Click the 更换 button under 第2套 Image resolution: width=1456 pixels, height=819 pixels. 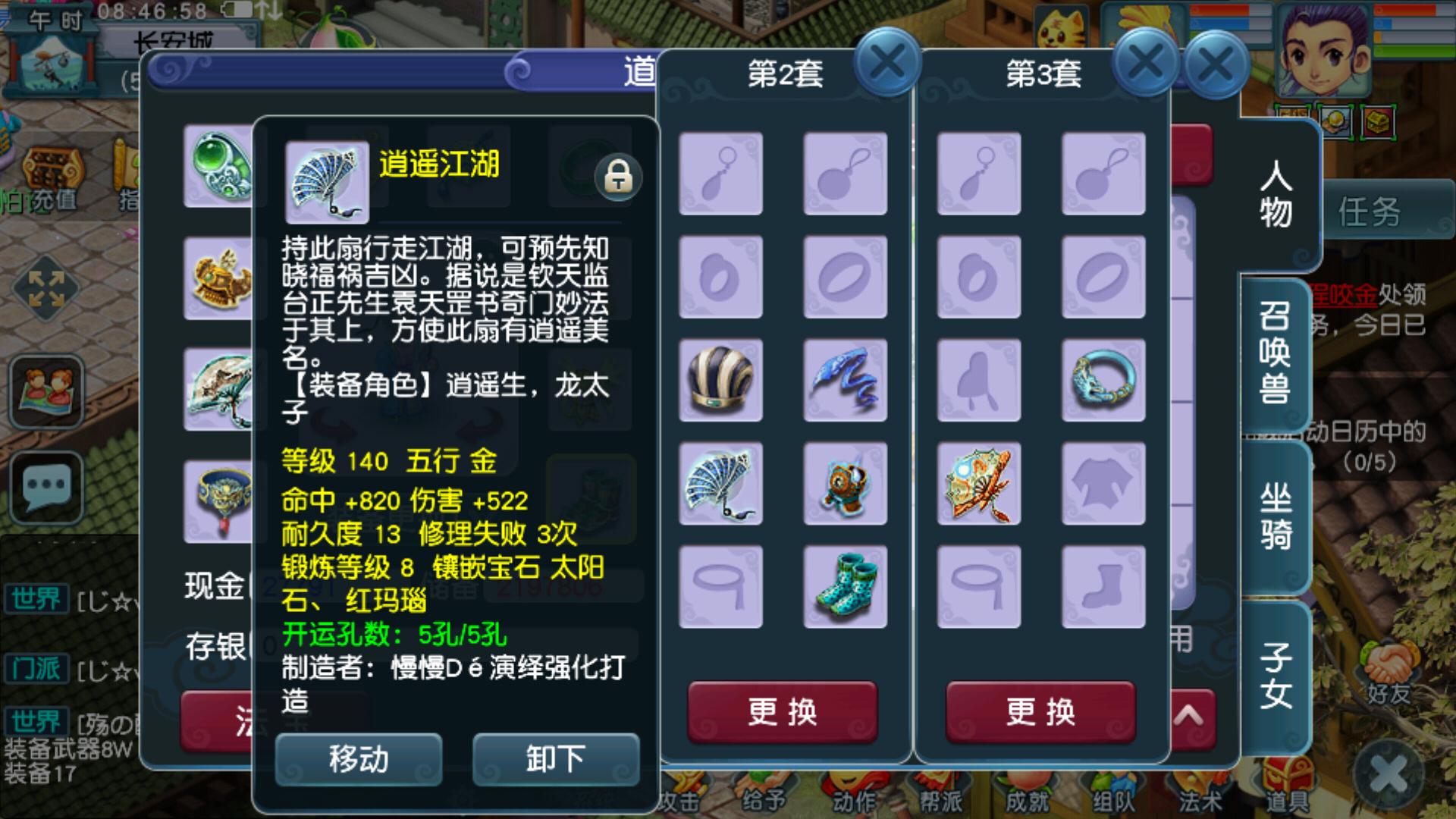[x=783, y=711]
